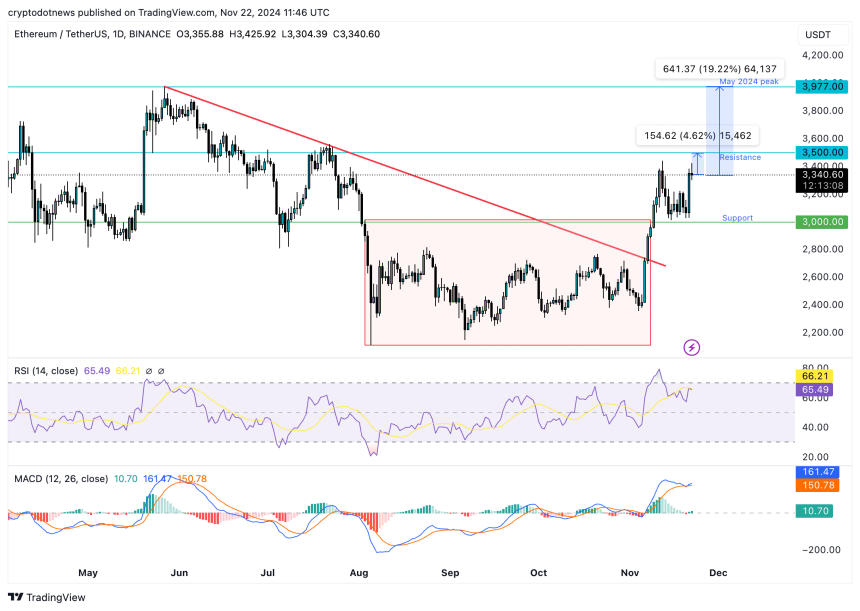Click the blue 161.47 MACD axis tag
Image resolution: width=860 pixels, height=611 pixels.
[x=822, y=470]
